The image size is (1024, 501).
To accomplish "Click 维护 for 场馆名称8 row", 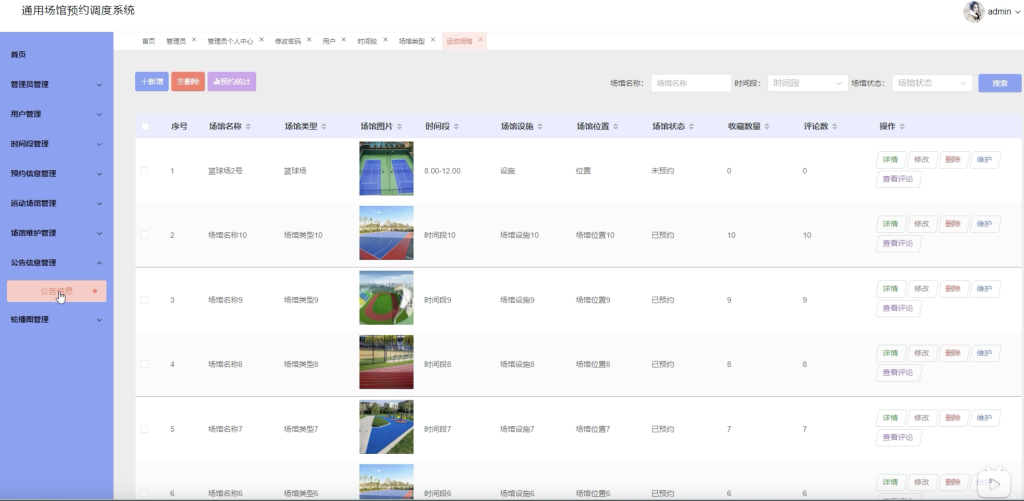I will [x=985, y=353].
